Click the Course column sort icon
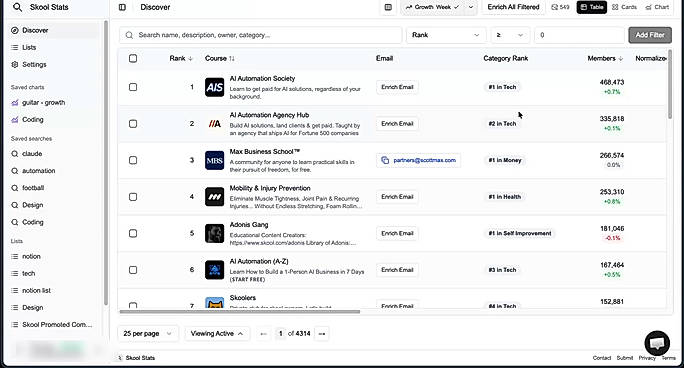Viewport: 684px width, 368px height. [232, 58]
